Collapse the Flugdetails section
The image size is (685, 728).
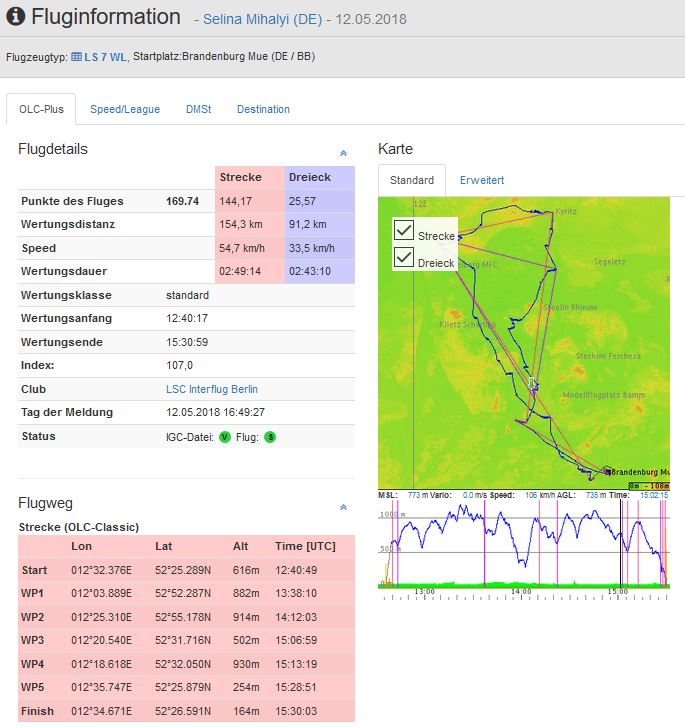coord(343,154)
